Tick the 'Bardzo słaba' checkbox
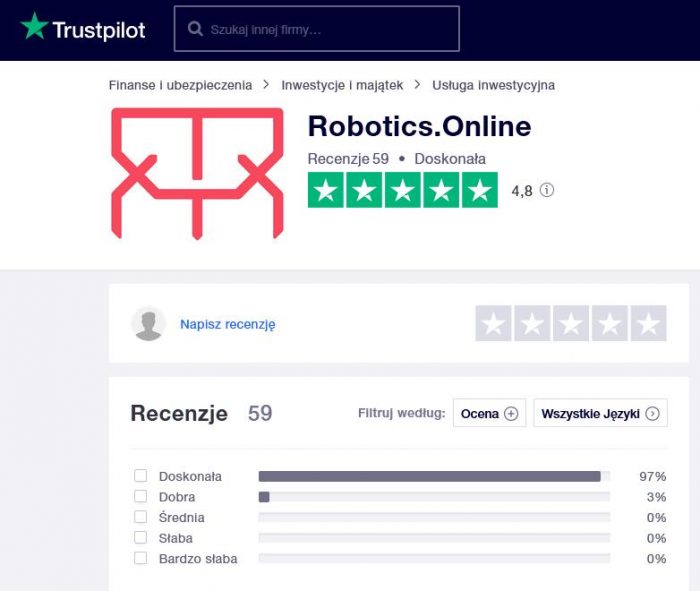This screenshot has height=591, width=700. (141, 558)
